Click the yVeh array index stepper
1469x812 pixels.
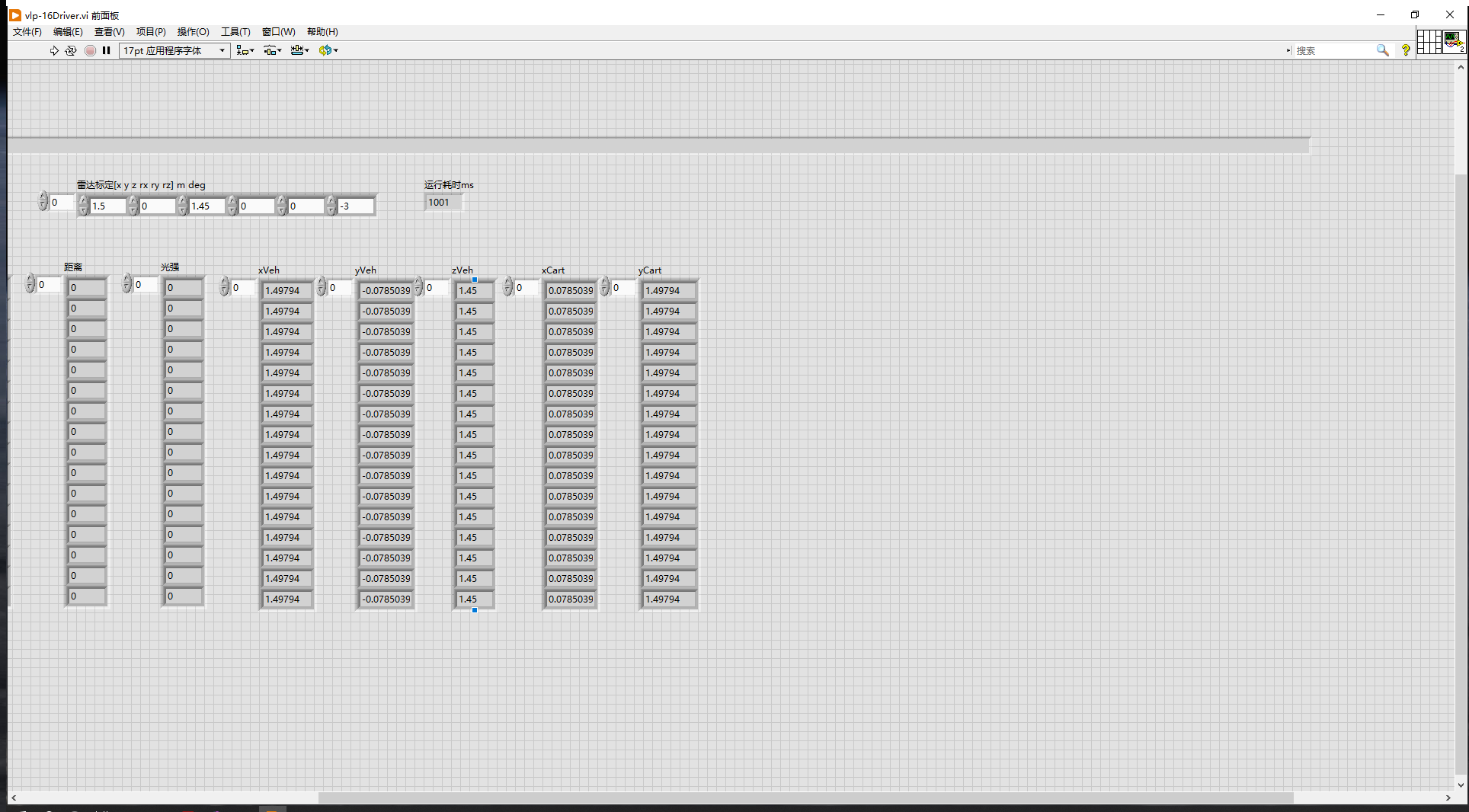321,287
